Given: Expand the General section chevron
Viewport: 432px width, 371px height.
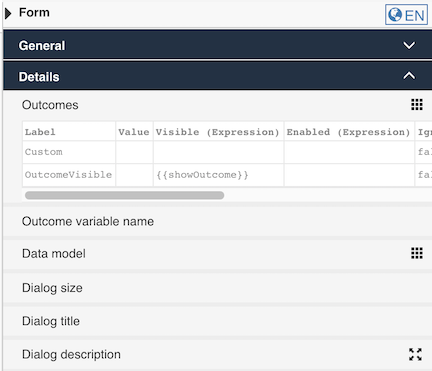Looking at the screenshot, I should pyautogui.click(x=409, y=45).
